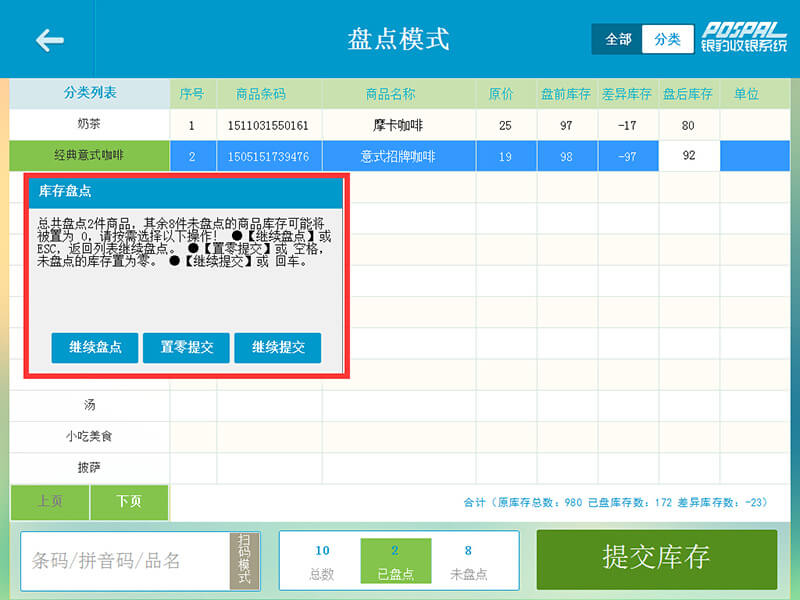
Task: Go to next page with 下页
Action: pos(129,502)
